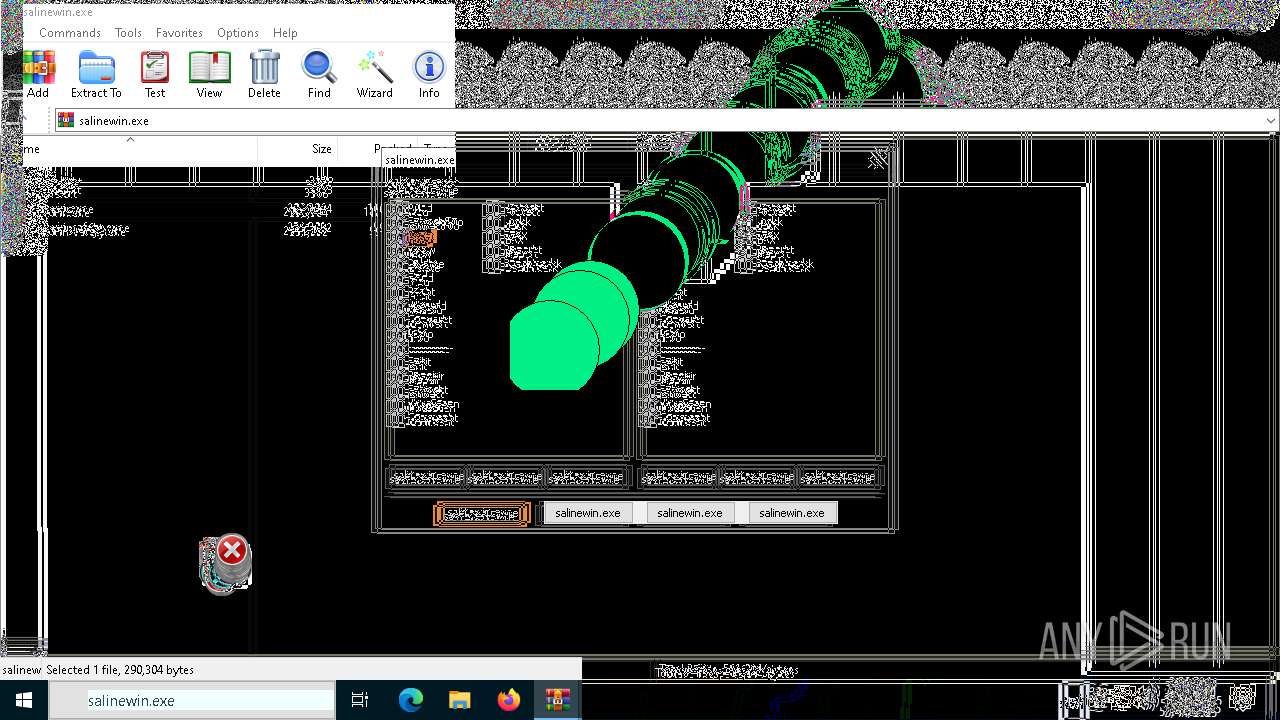Open Task View on the taskbar
Screen dimensions: 1280x720
[360, 700]
